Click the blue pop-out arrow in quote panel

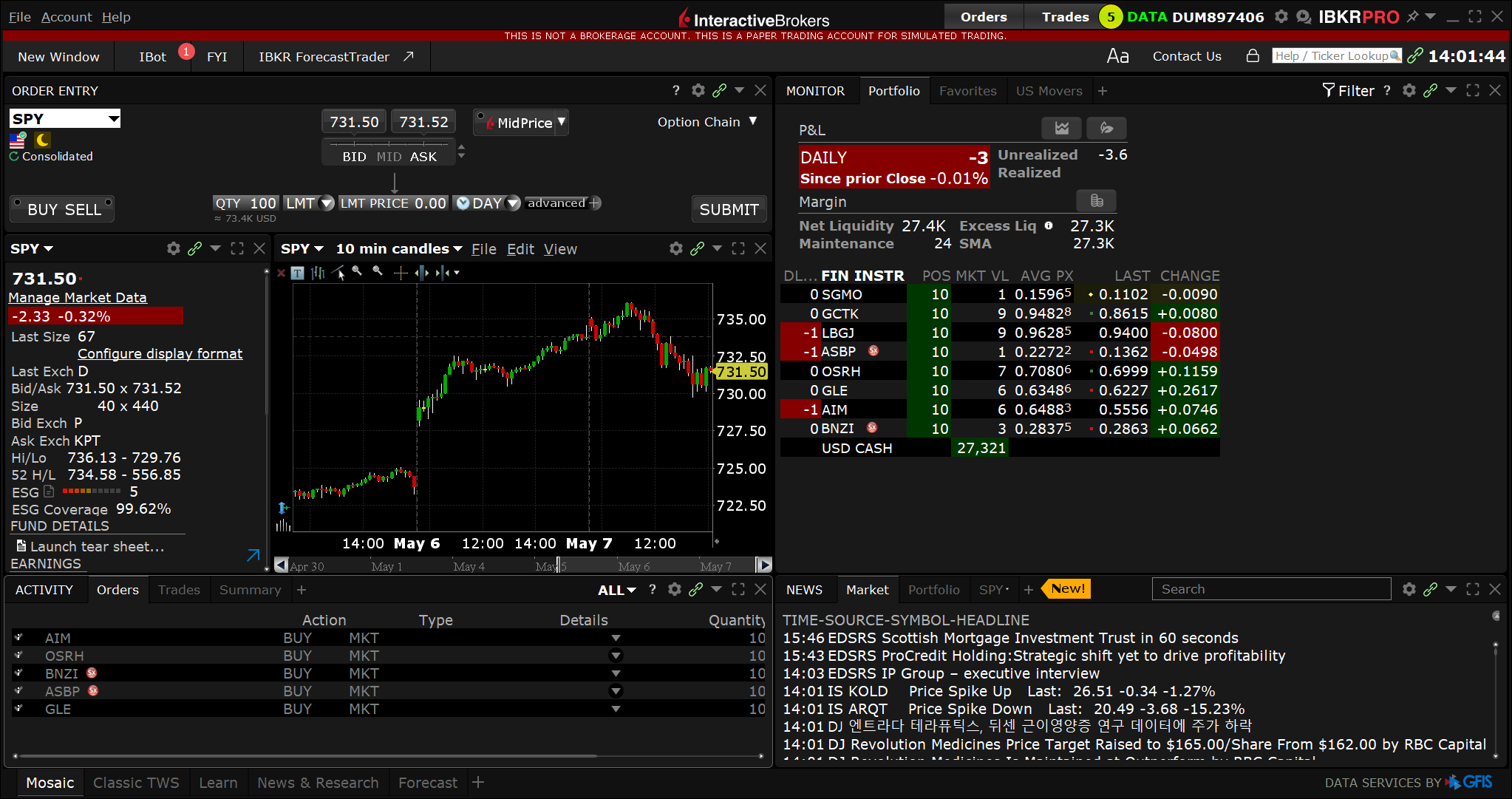pyautogui.click(x=253, y=555)
